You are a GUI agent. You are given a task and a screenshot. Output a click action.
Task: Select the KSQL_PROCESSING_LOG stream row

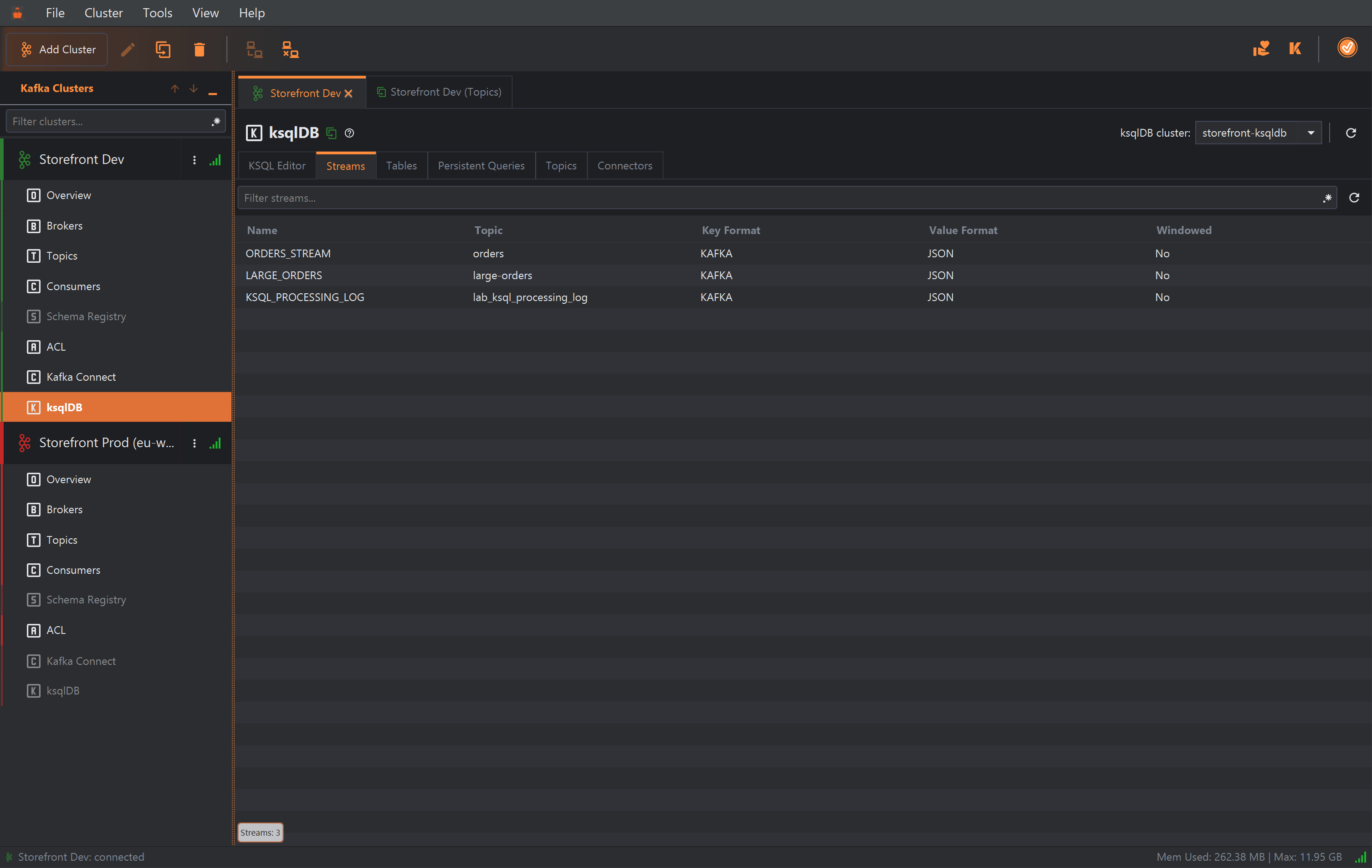click(x=804, y=297)
